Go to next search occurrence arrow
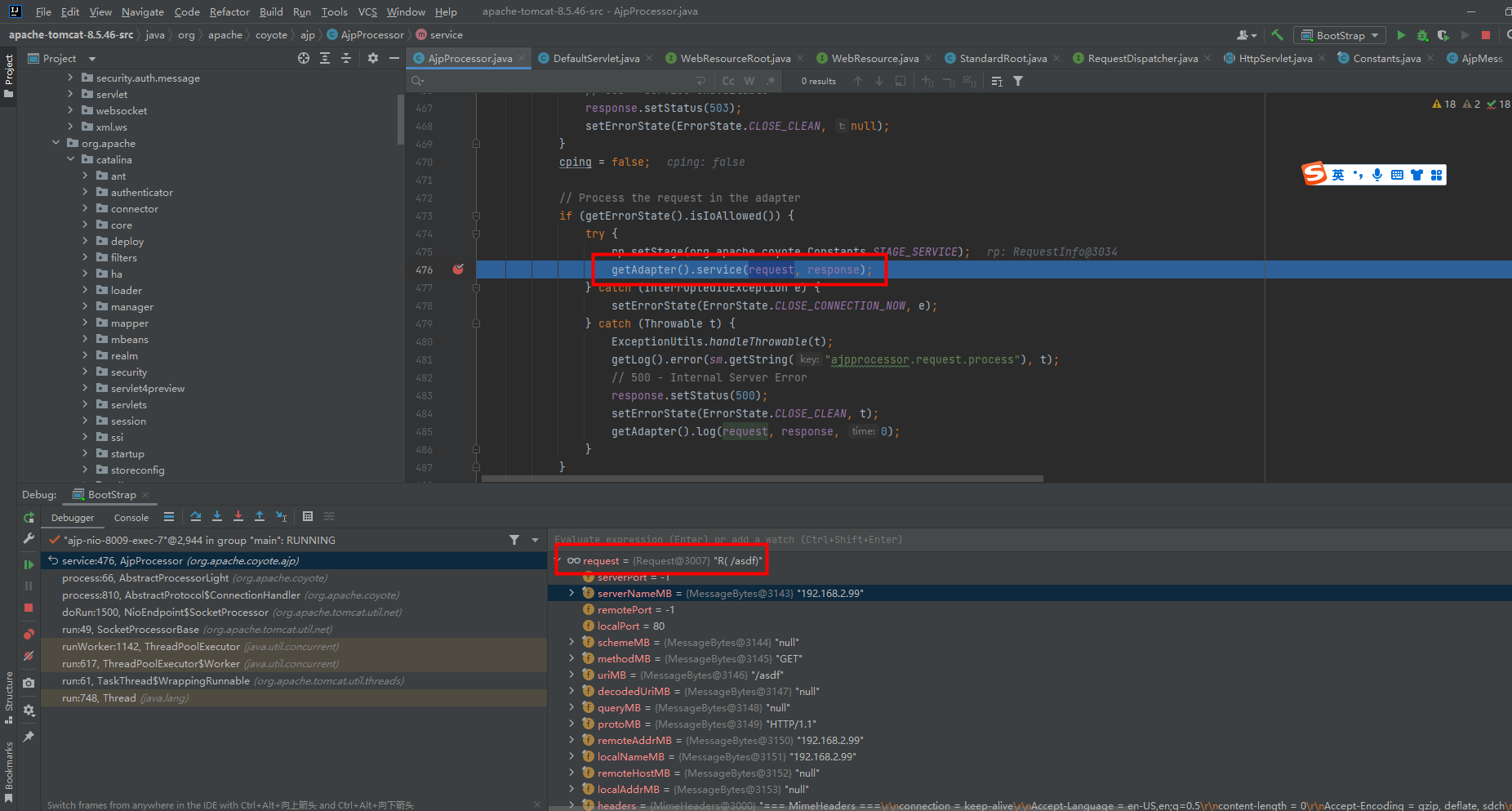The image size is (1512, 811). tap(879, 81)
